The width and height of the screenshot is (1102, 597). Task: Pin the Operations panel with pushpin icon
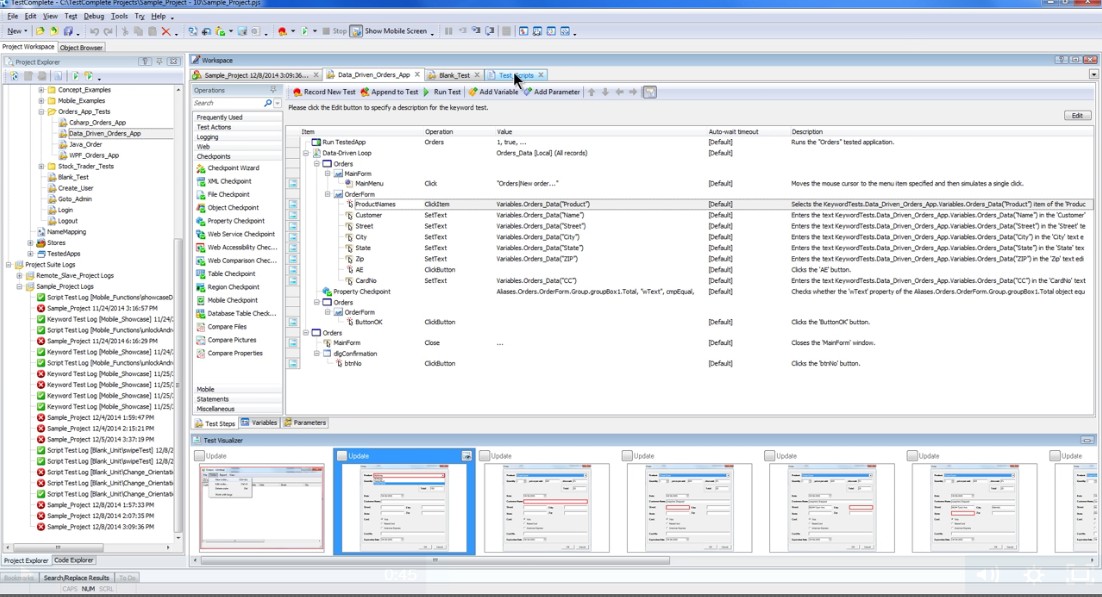click(x=273, y=91)
